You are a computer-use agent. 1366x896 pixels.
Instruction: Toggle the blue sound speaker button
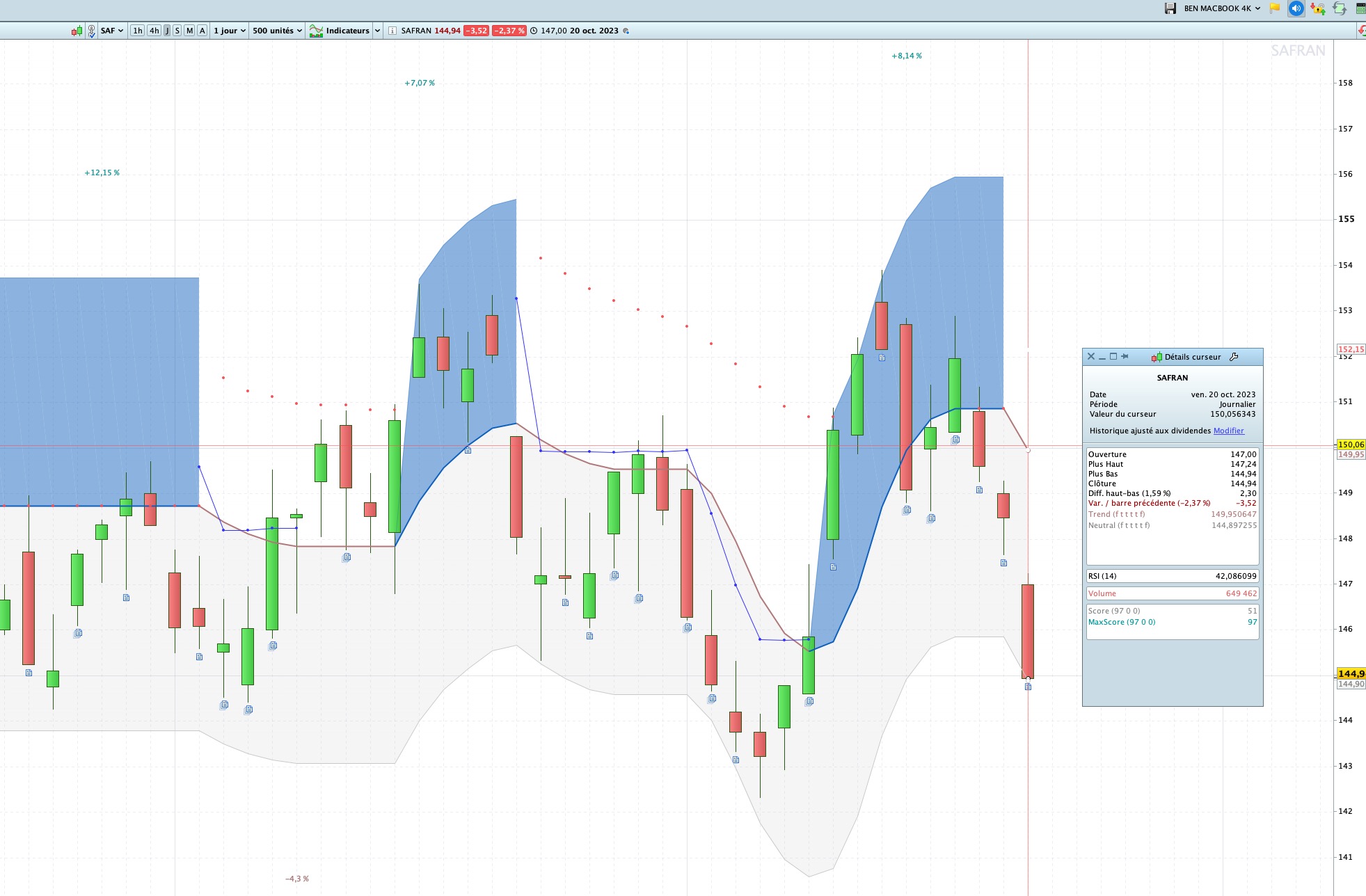1296,8
